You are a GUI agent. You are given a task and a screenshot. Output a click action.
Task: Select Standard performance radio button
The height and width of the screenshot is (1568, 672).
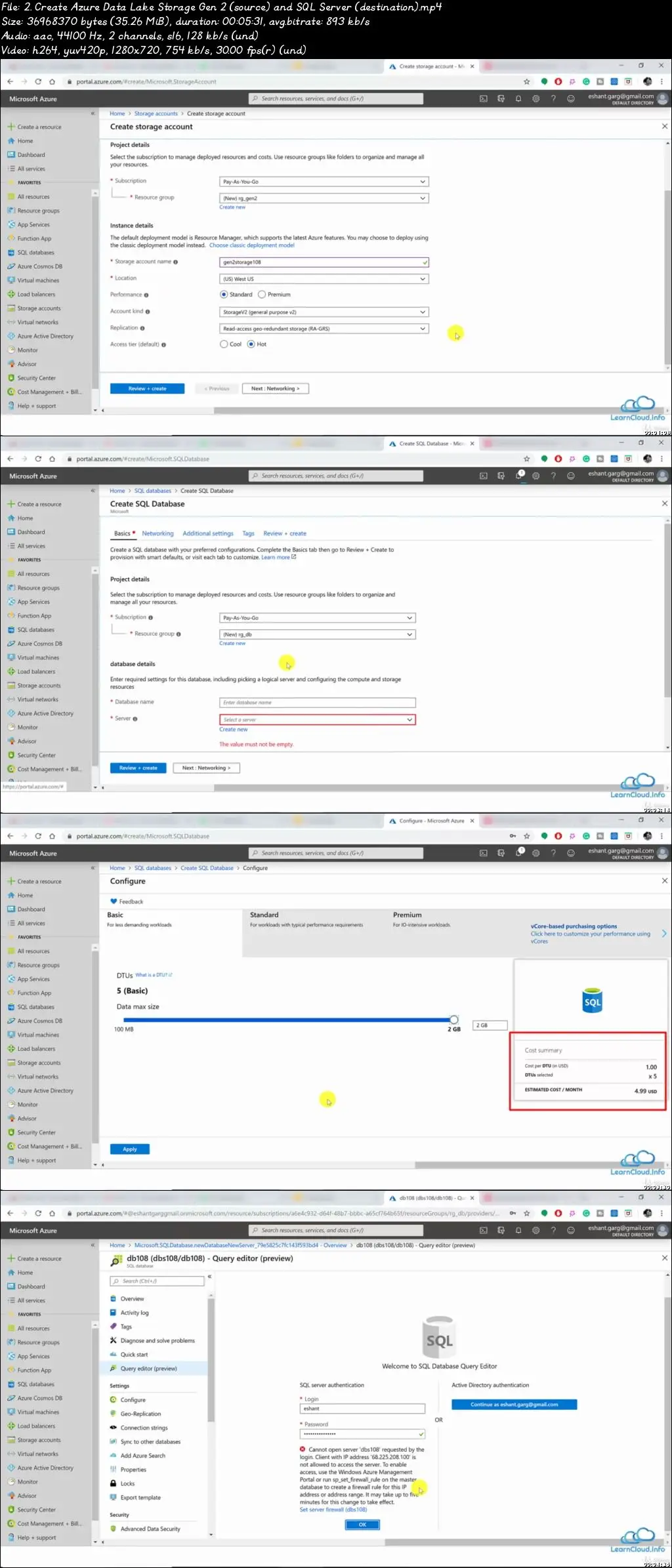point(224,295)
